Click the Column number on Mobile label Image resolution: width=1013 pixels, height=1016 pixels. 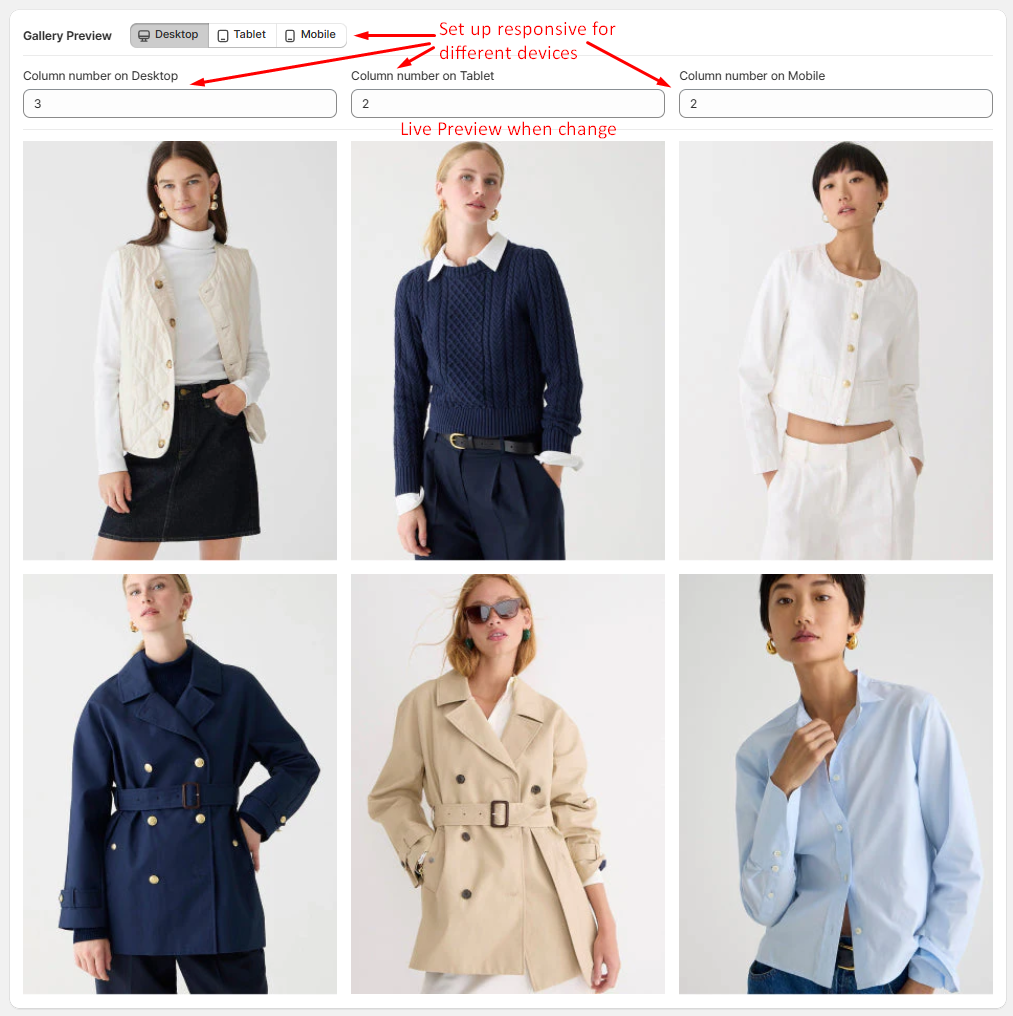click(752, 76)
